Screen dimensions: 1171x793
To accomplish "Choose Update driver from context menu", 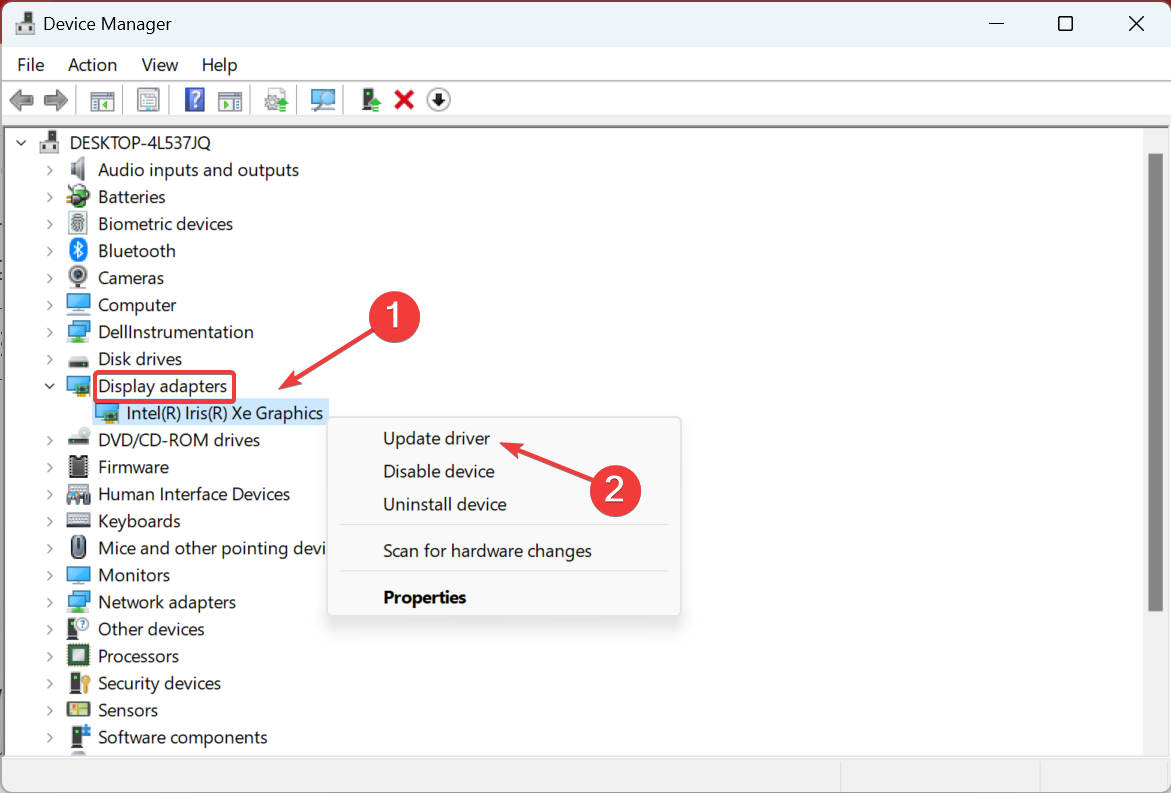I will (436, 438).
